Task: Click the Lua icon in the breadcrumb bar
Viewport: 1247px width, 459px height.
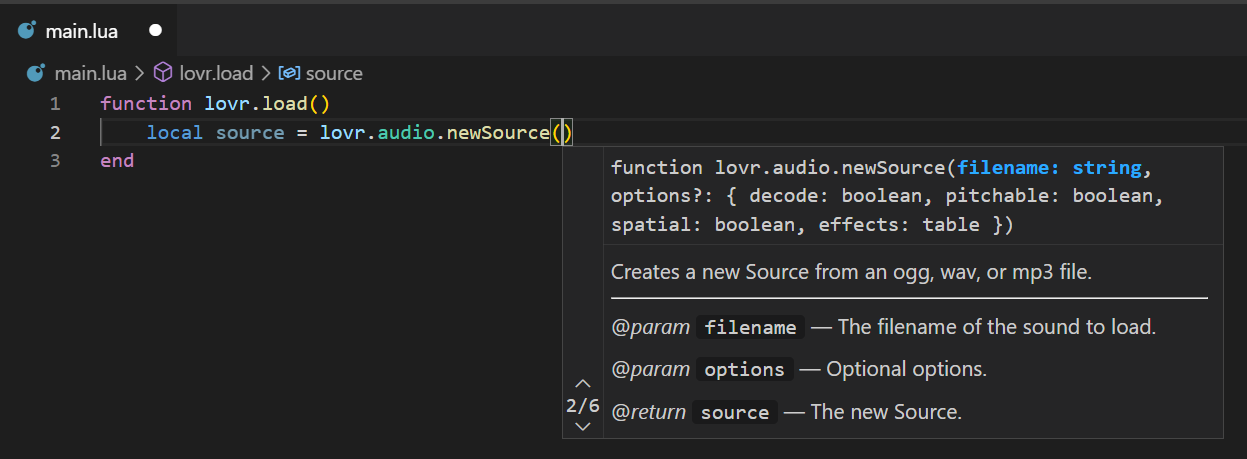Action: (x=36, y=73)
